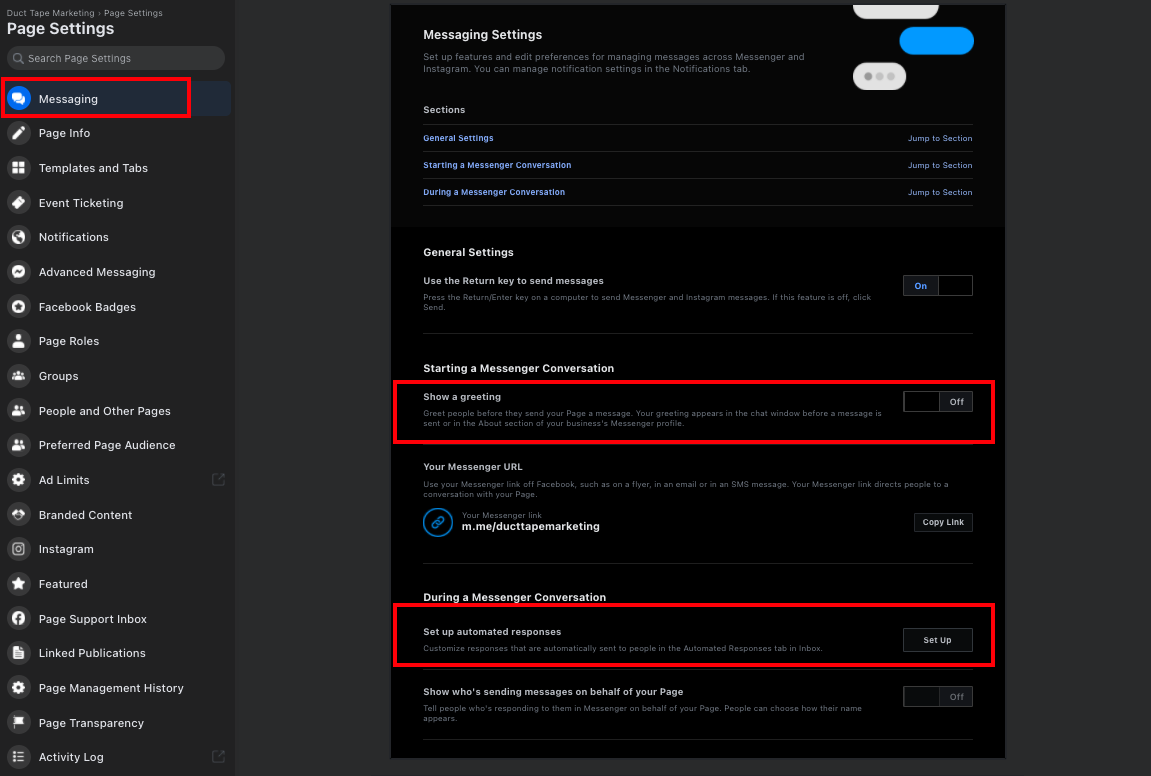Click the People and Other Pages icon

coord(19,410)
